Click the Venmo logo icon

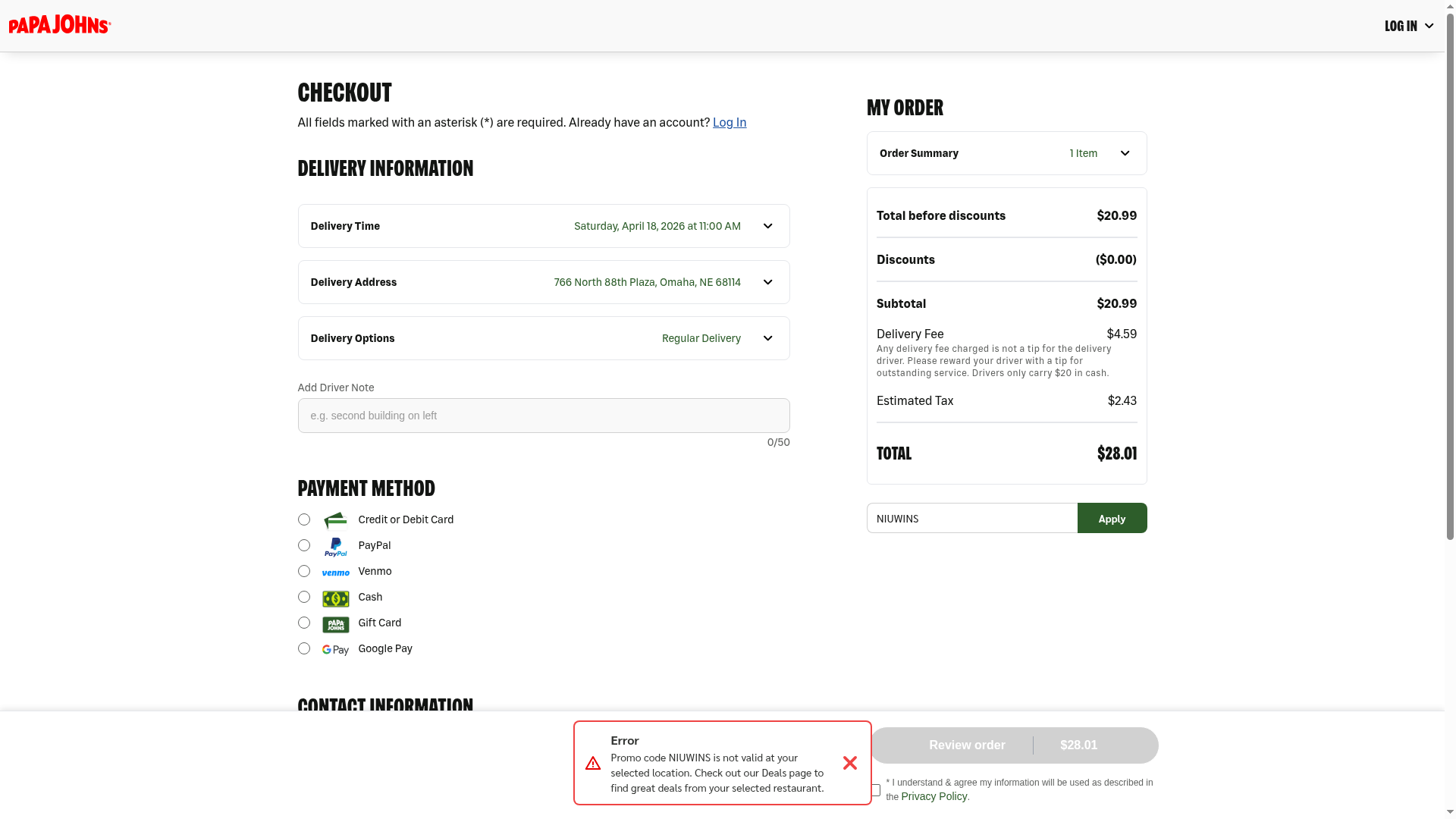coord(335,573)
